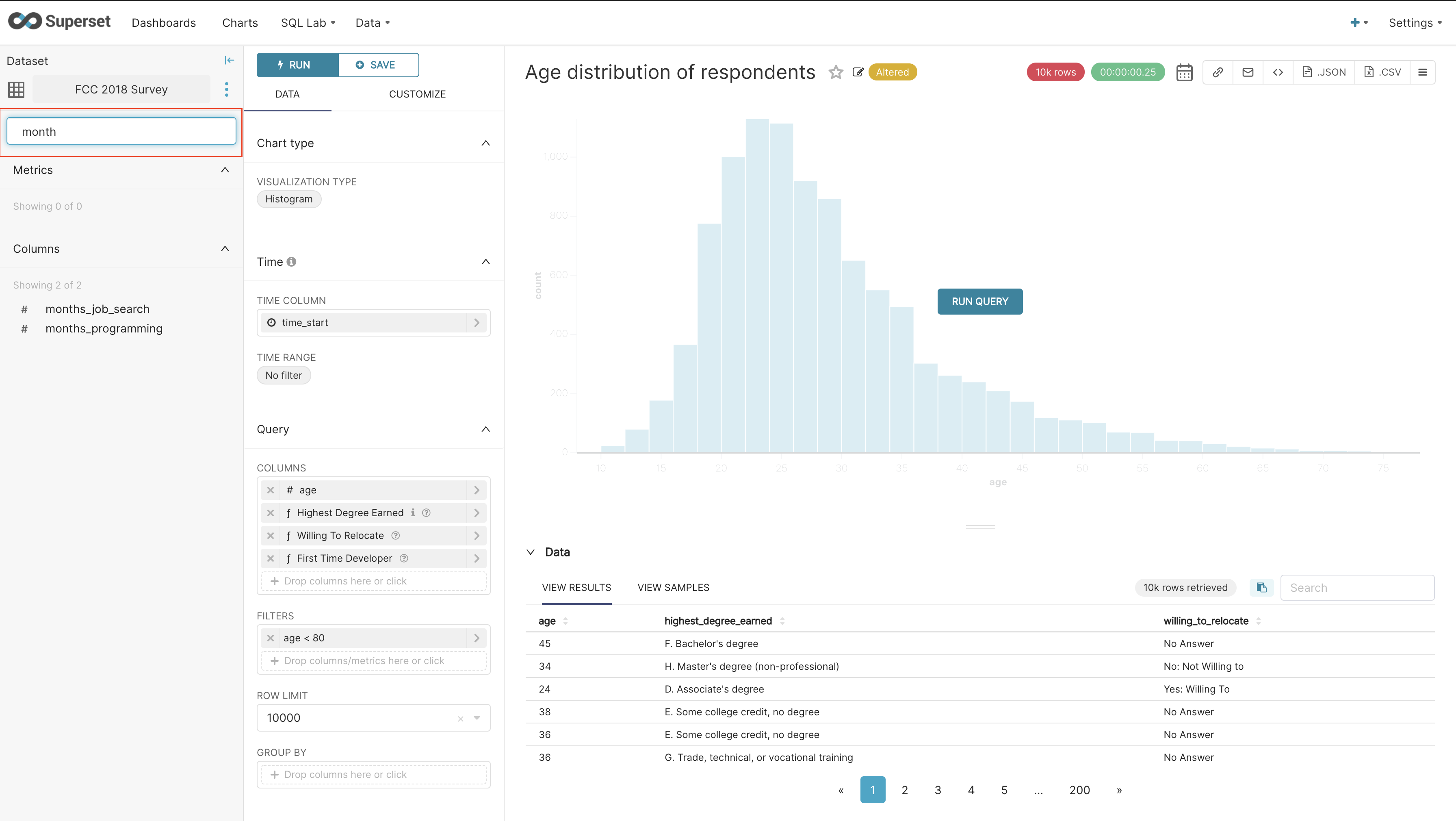This screenshot has height=821, width=1456.
Task: Click the RUN QUERY button
Action: 979,302
